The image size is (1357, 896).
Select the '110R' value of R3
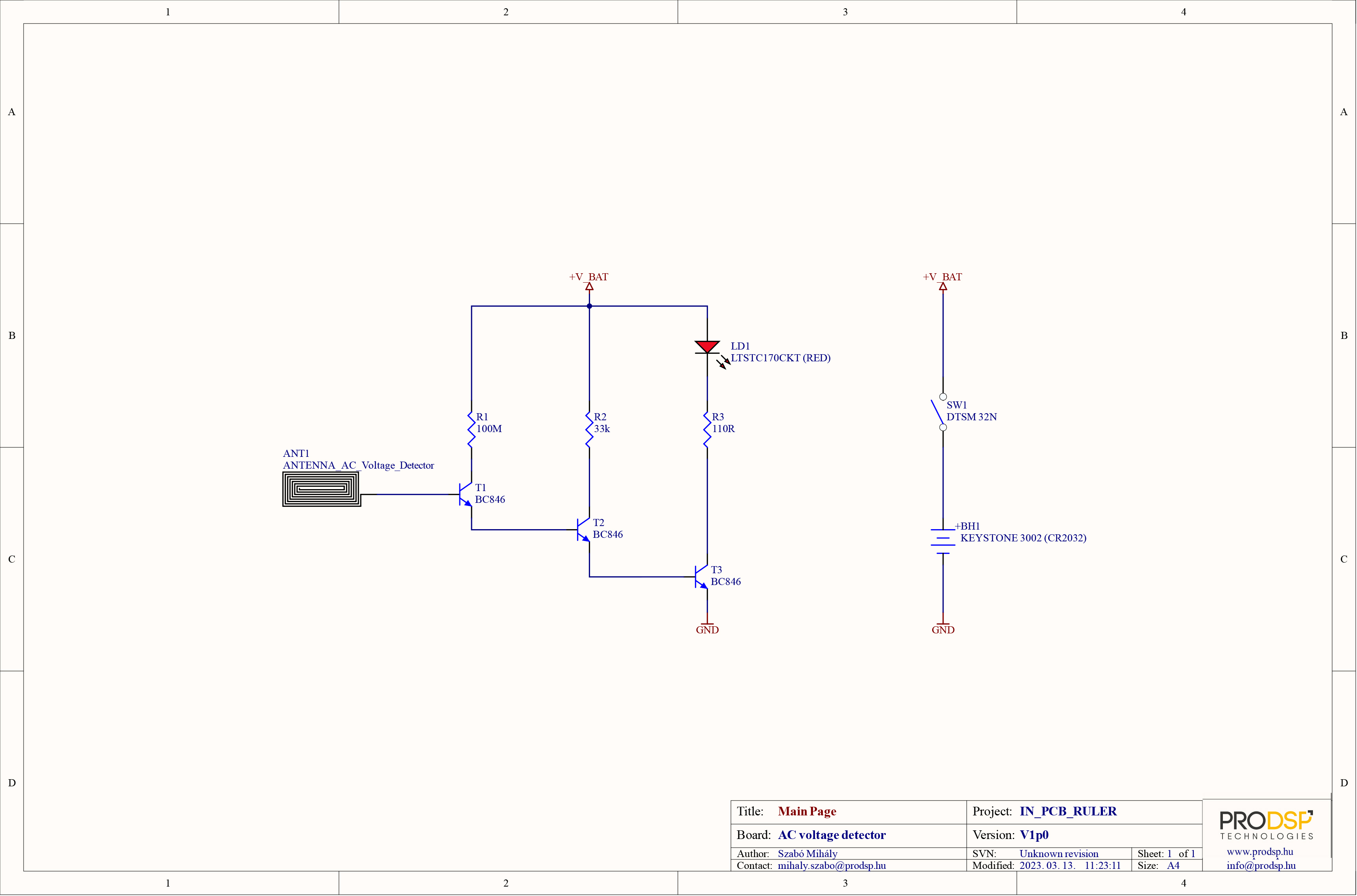[723, 429]
